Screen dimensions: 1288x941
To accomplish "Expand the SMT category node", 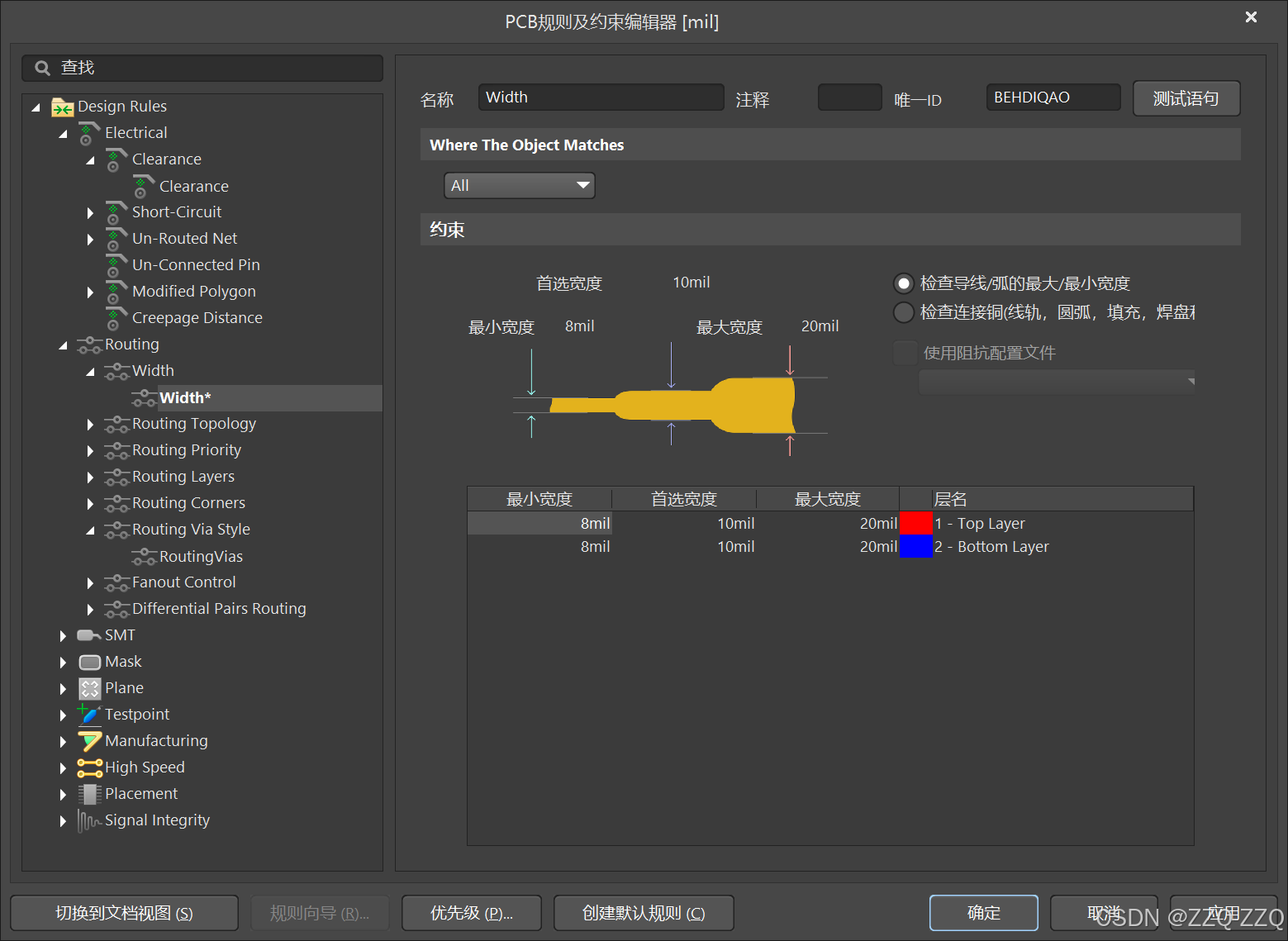I will click(x=63, y=636).
